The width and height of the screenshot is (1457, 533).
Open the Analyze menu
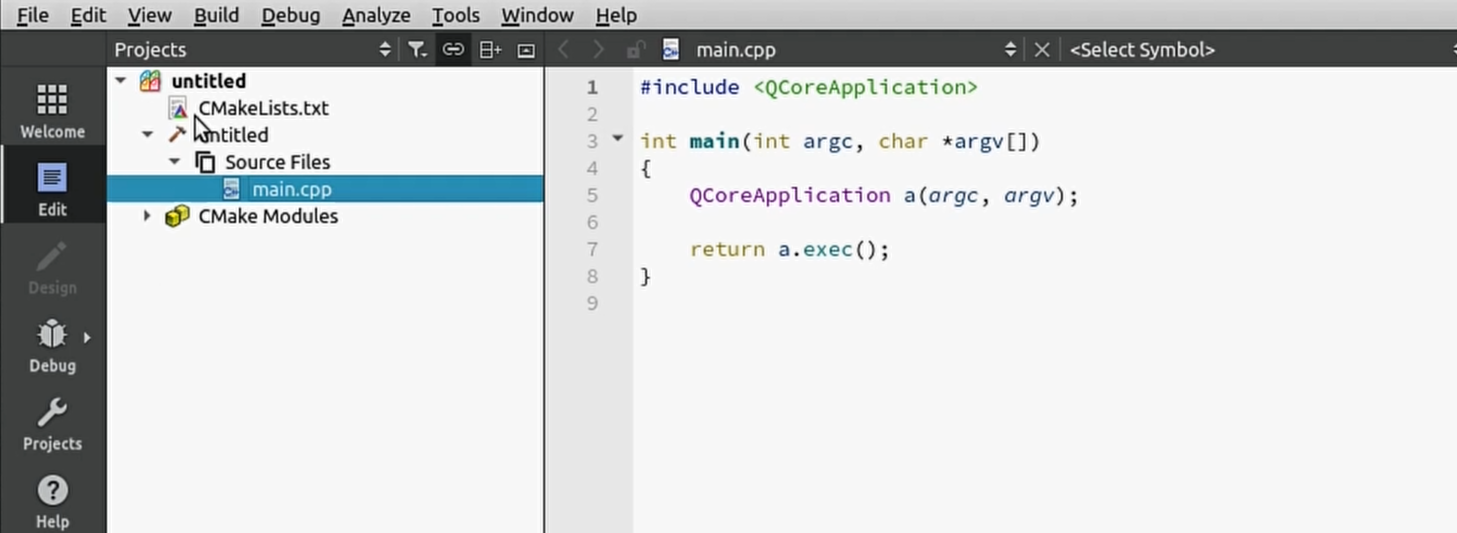[376, 15]
